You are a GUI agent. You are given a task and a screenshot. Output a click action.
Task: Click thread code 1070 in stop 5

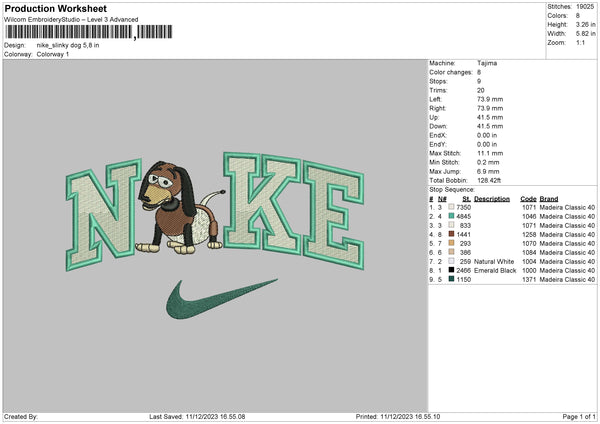click(529, 243)
